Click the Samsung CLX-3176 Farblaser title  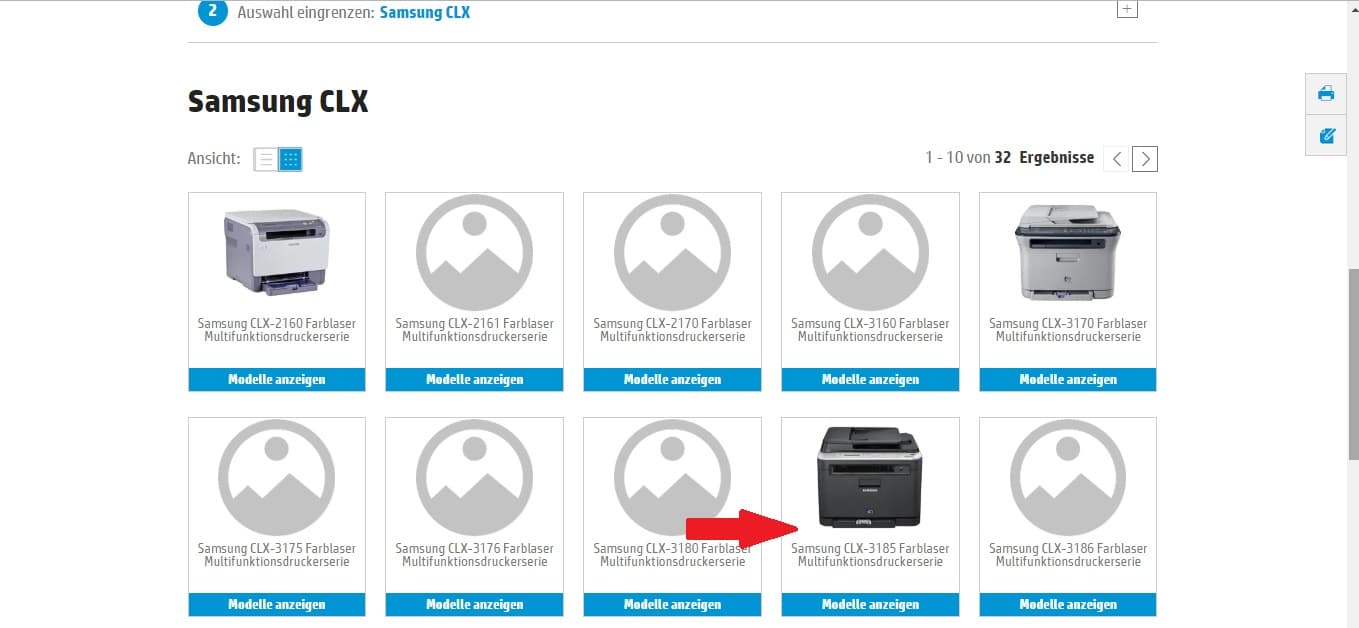pyautogui.click(x=475, y=555)
